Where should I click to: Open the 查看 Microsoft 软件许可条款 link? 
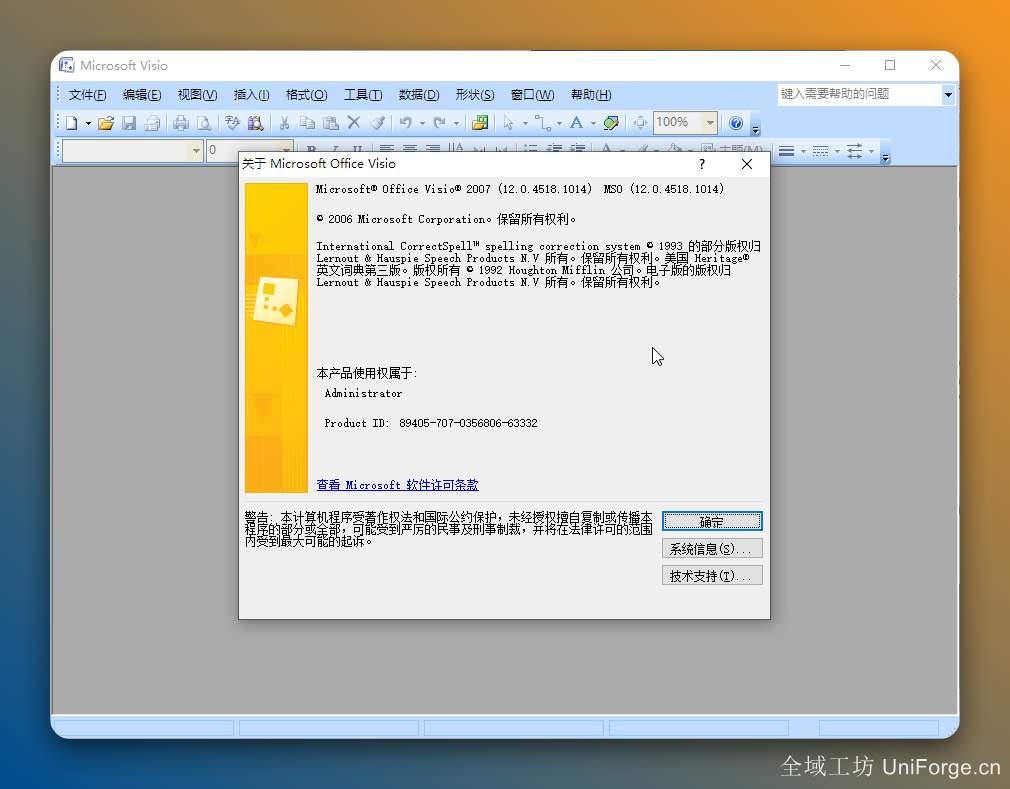[x=397, y=484]
